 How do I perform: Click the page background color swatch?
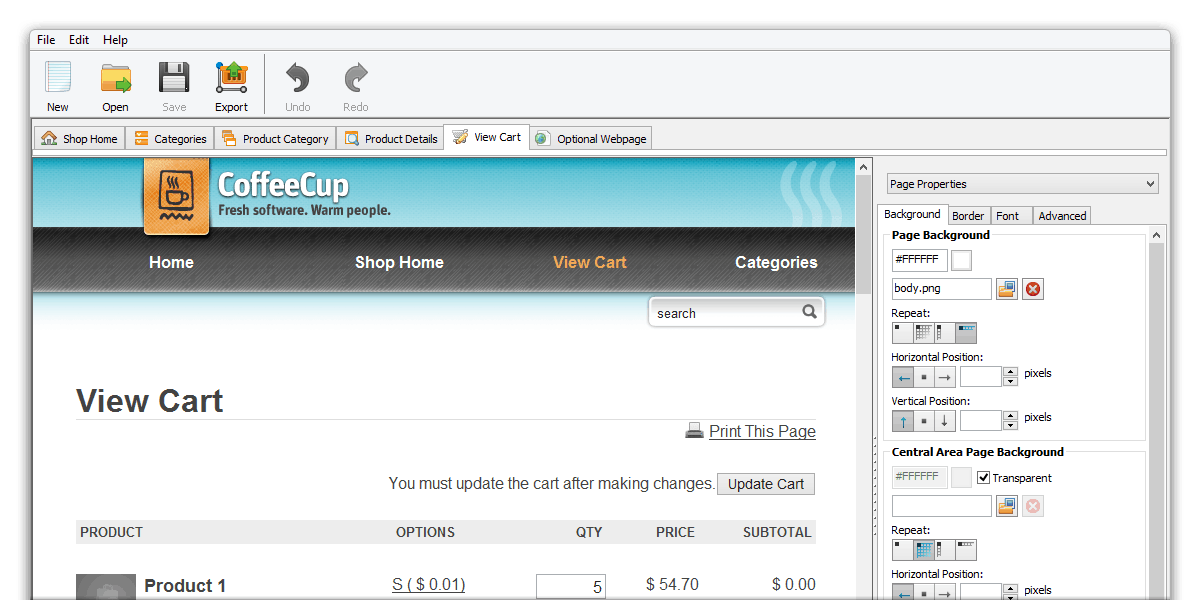(961, 261)
